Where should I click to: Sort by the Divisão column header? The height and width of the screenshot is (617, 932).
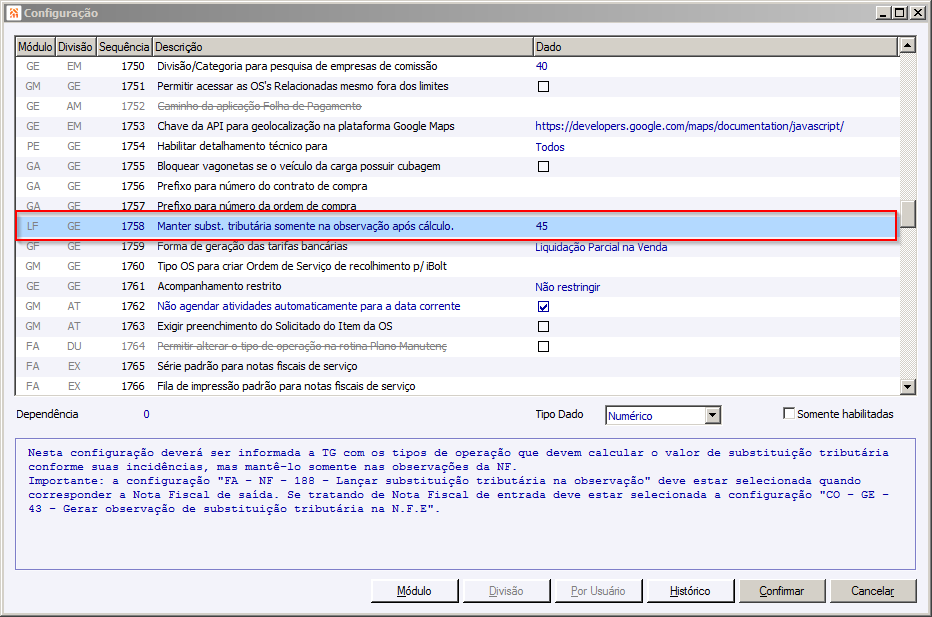click(x=75, y=46)
